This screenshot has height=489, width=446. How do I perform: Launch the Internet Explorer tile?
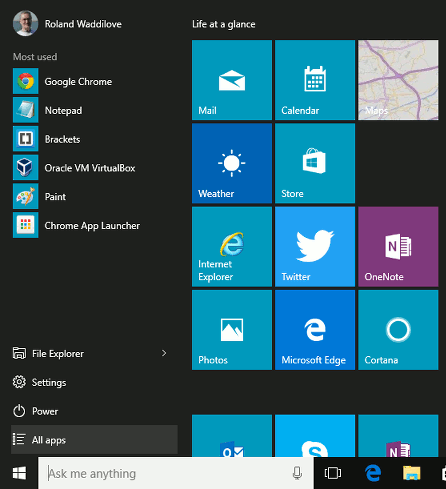(x=232, y=247)
